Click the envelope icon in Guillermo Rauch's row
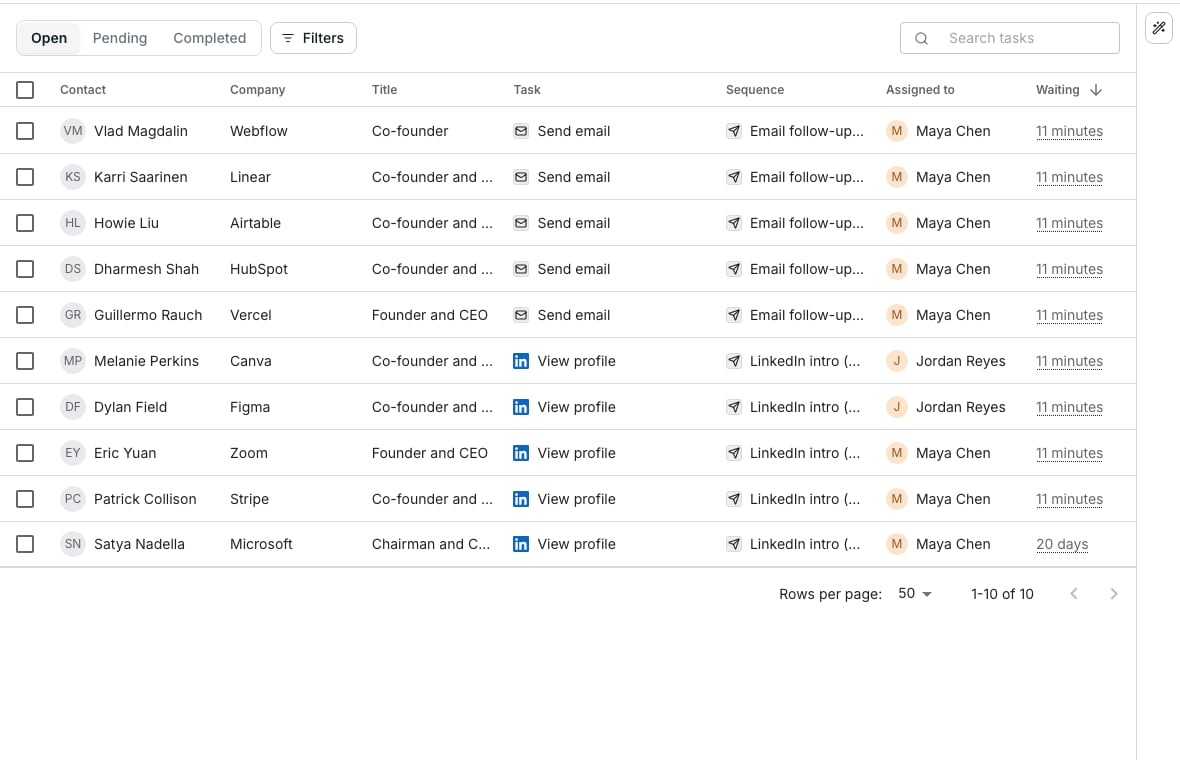Viewport: 1180px width, 760px height. (521, 315)
